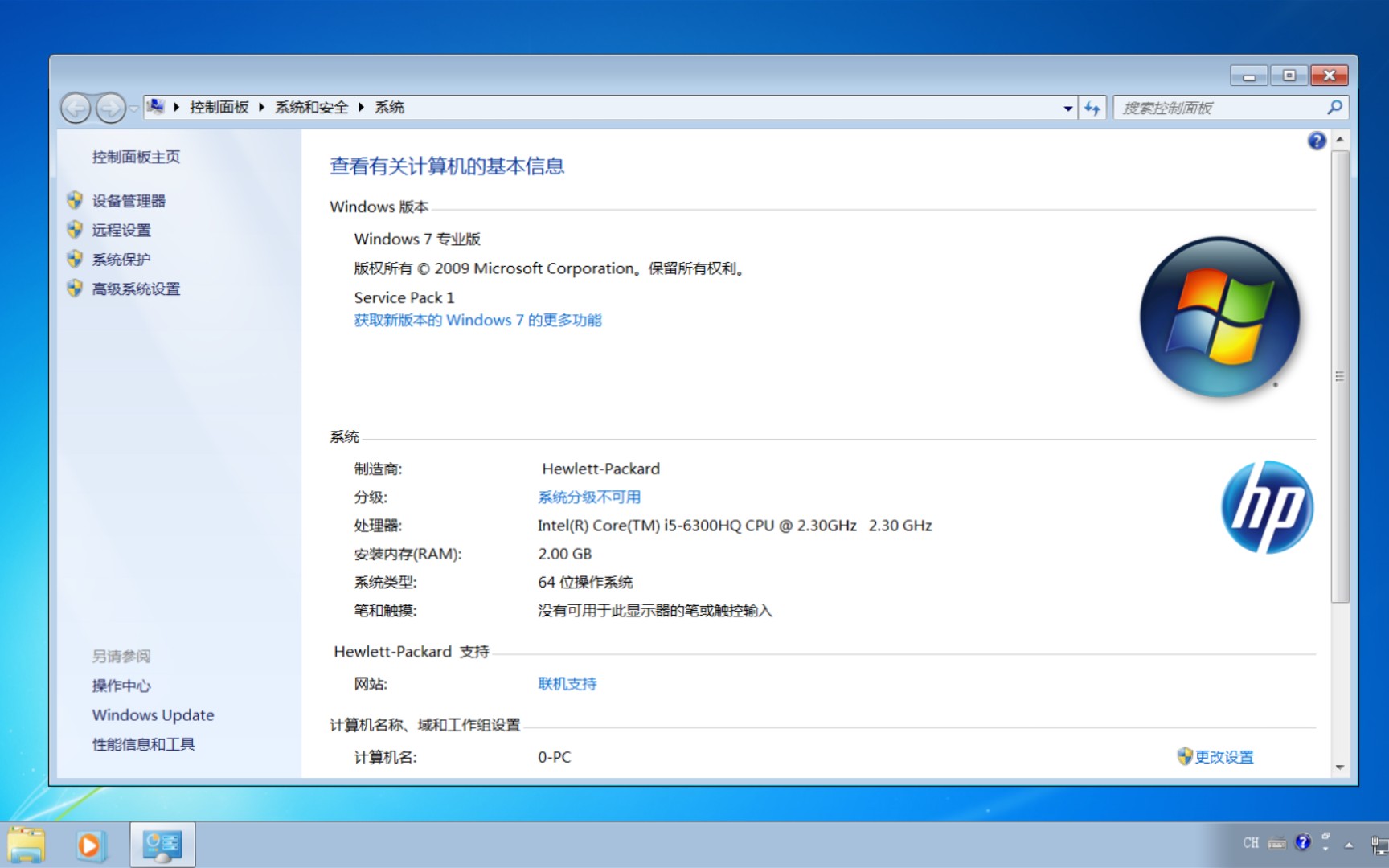Click the 0-PC computer name value

point(555,757)
